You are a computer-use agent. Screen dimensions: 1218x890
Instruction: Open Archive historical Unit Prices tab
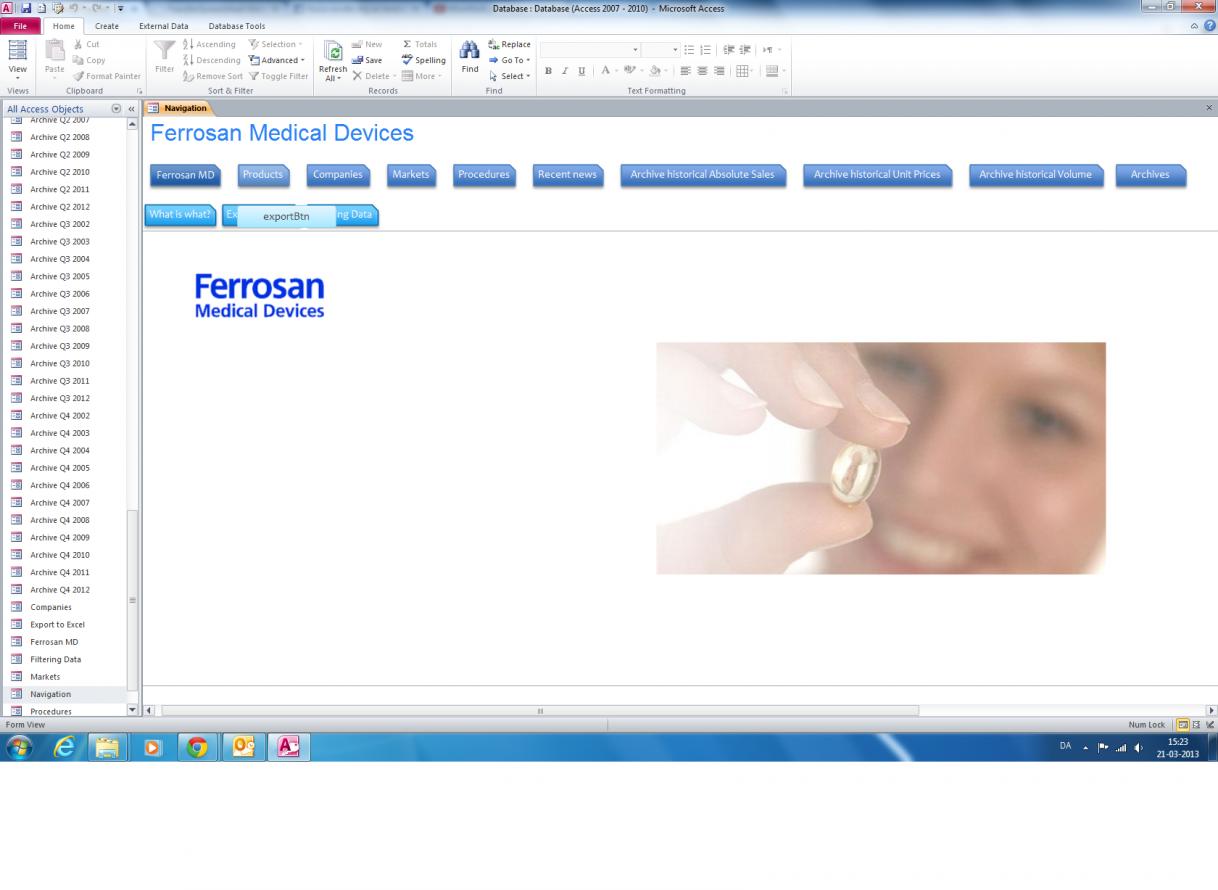point(877,175)
